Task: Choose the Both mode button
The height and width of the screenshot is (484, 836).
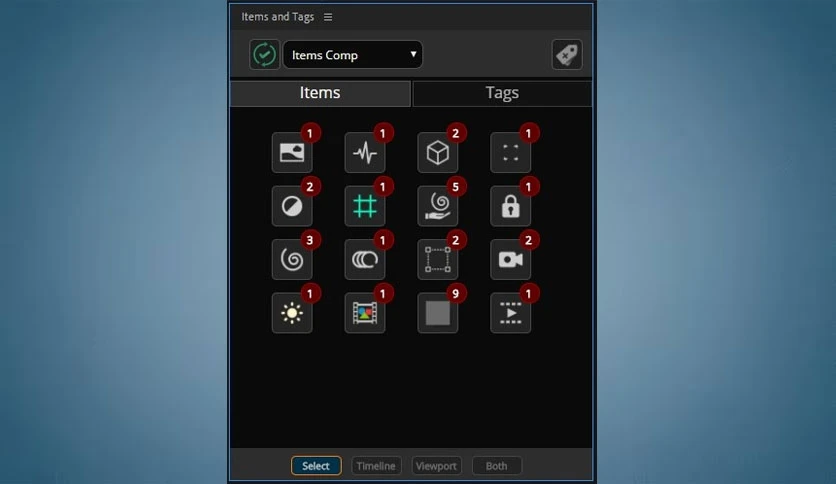Action: tap(496, 466)
